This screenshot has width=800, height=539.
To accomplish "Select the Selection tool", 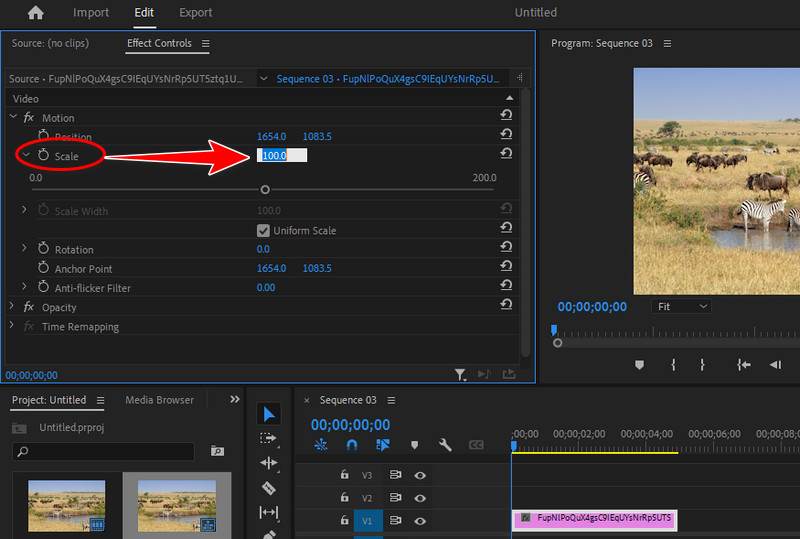I will [x=268, y=414].
